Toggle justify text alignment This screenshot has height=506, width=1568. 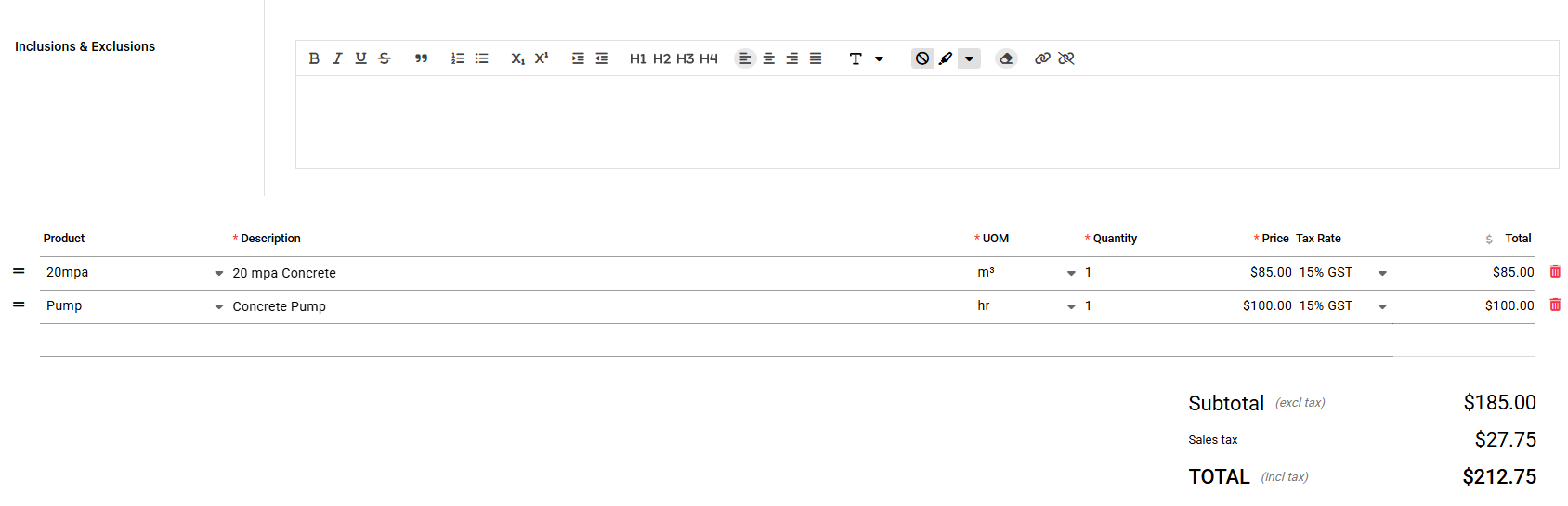click(x=816, y=58)
